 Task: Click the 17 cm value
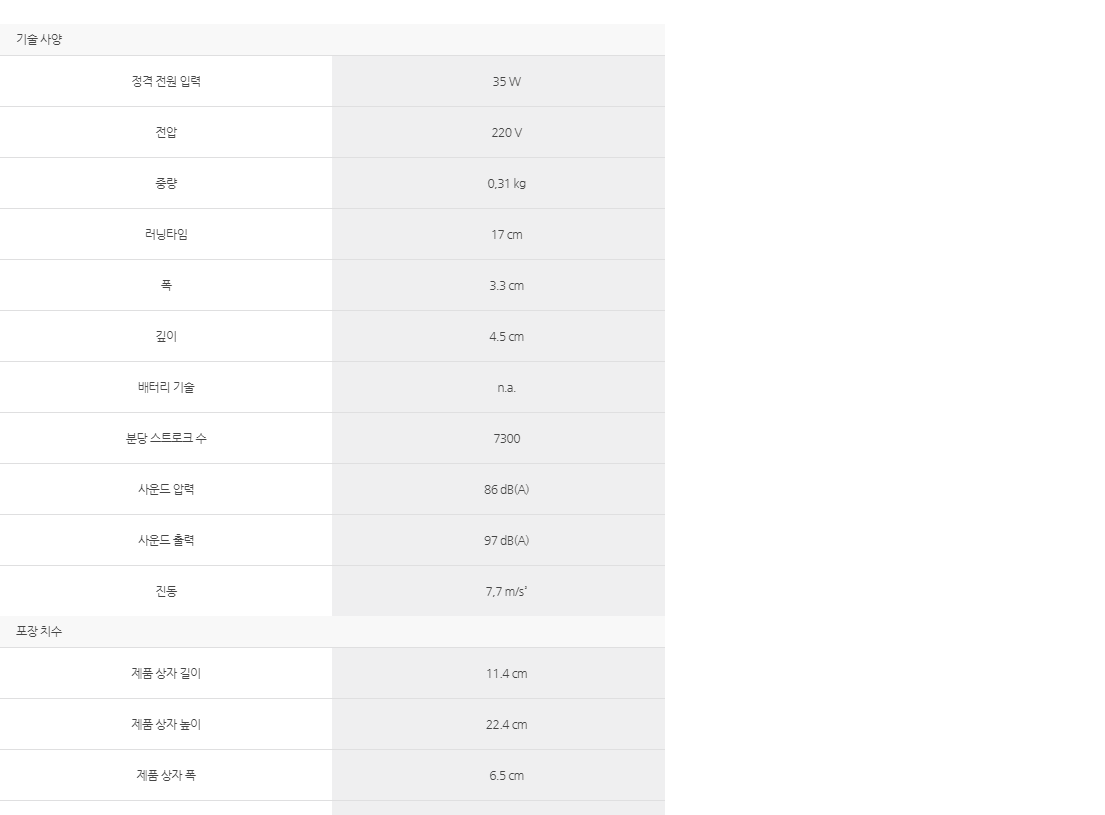pyautogui.click(x=507, y=235)
